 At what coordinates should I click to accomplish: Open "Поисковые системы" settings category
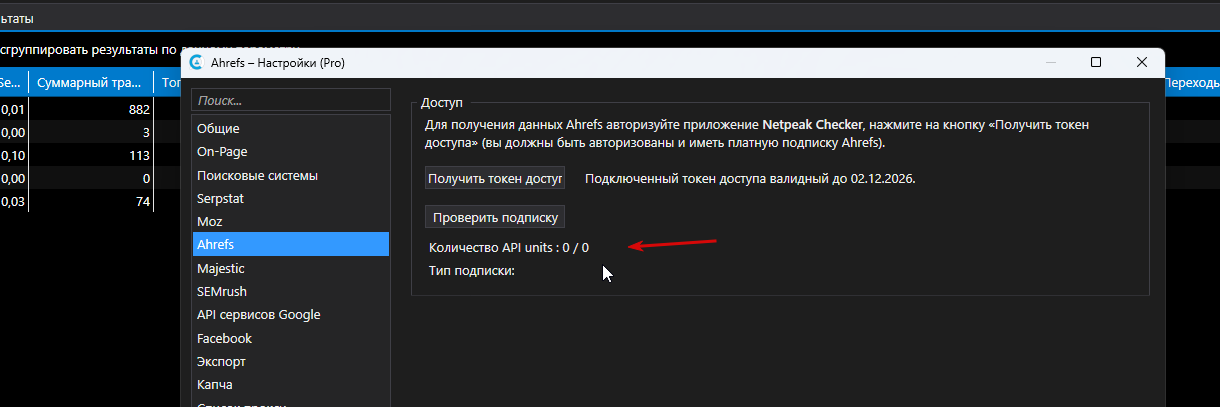point(291,175)
